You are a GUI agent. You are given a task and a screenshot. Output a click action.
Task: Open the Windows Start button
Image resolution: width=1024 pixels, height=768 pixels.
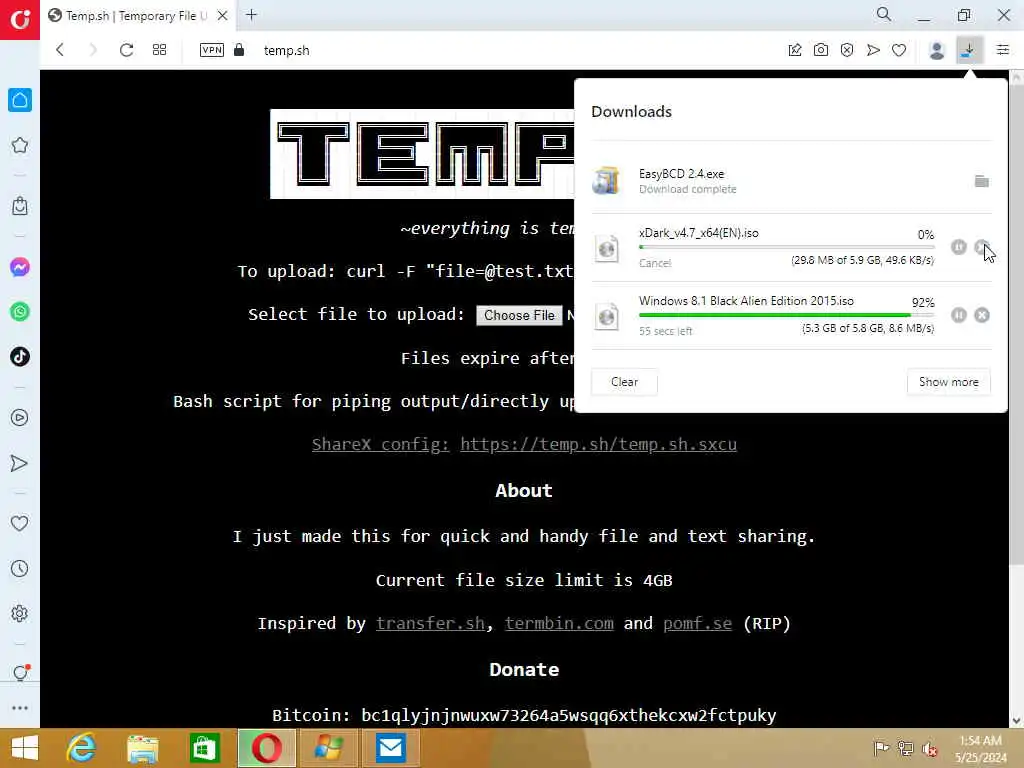pos(25,748)
